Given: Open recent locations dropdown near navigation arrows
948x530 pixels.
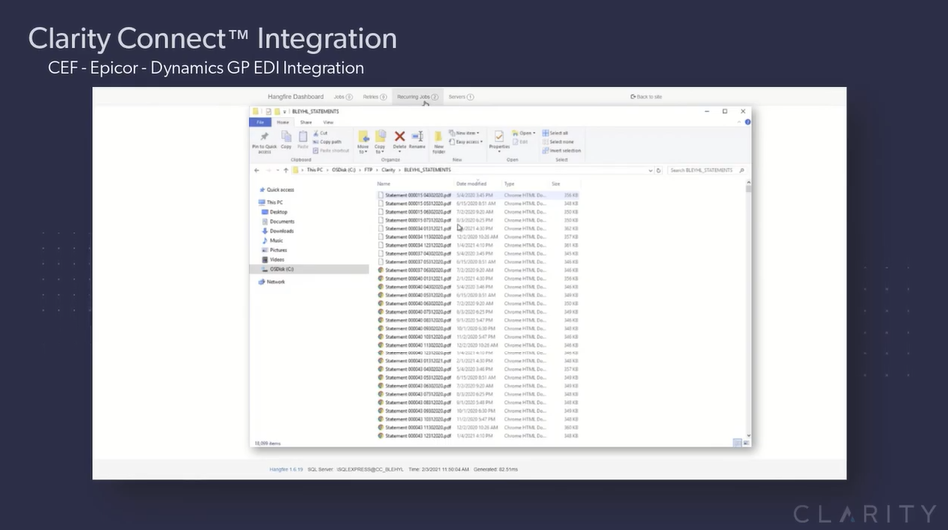Looking at the screenshot, I should pyautogui.click(x=278, y=170).
